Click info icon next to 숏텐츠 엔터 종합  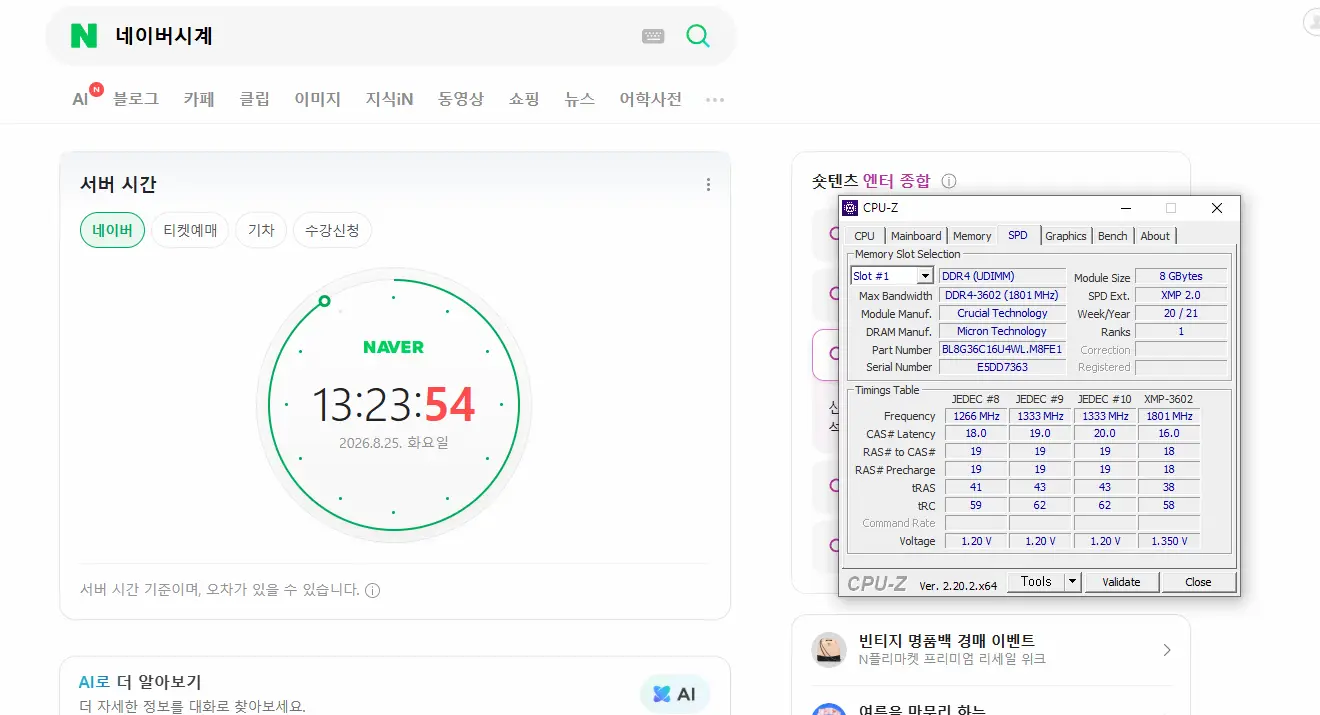(x=949, y=181)
